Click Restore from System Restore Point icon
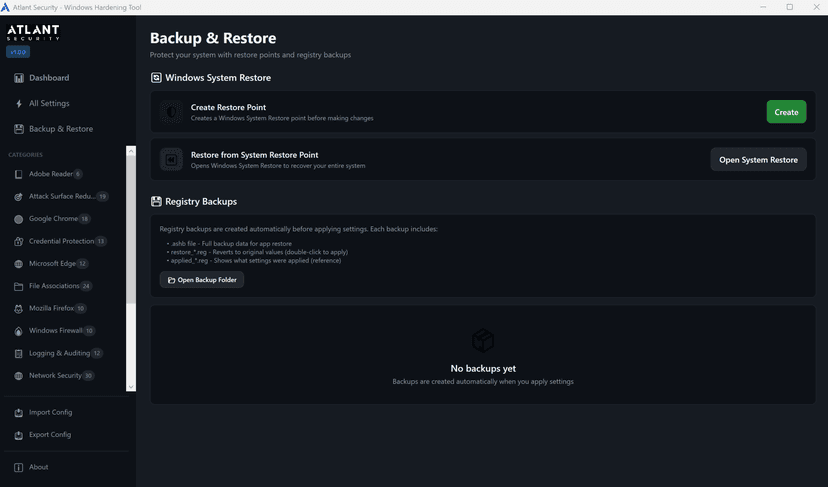The height and width of the screenshot is (487, 828). pyautogui.click(x=171, y=160)
